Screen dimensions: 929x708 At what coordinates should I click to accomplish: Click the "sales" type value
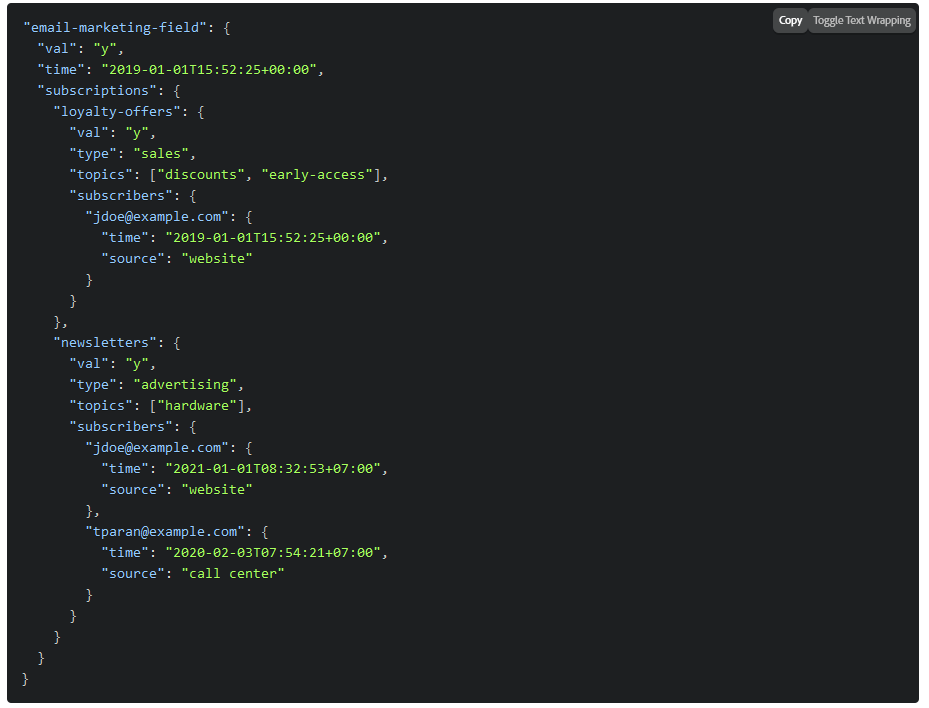(x=164, y=153)
